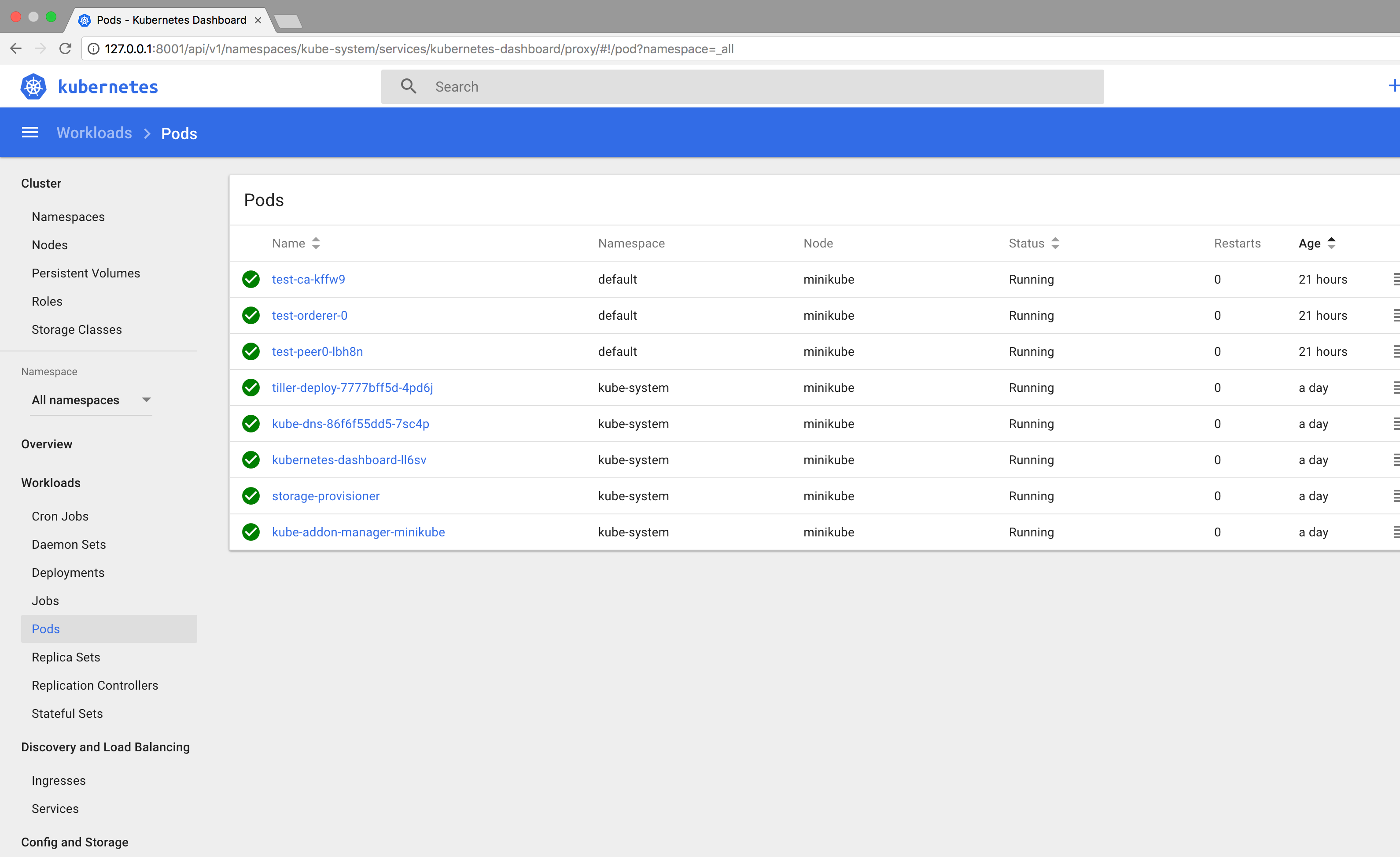The height and width of the screenshot is (857, 1400).
Task: Select the Deployments sidebar menu item
Action: click(x=68, y=572)
